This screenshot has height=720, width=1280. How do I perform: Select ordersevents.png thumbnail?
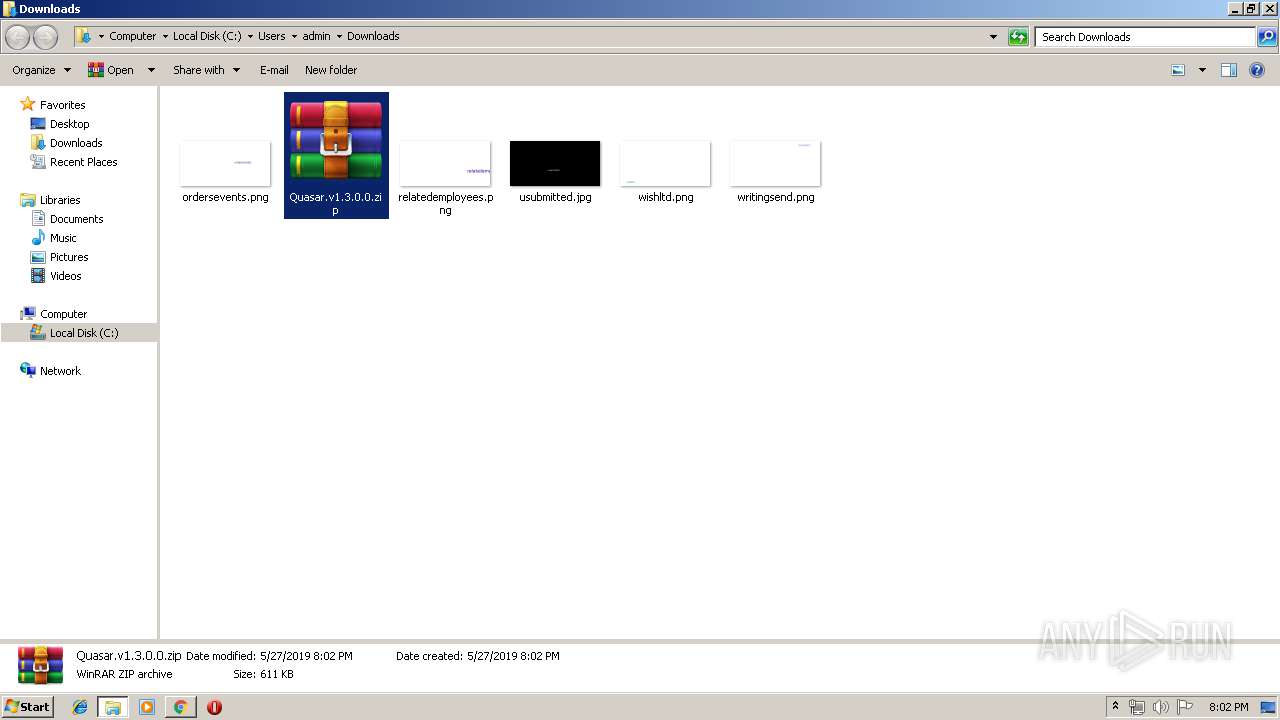tap(225, 163)
